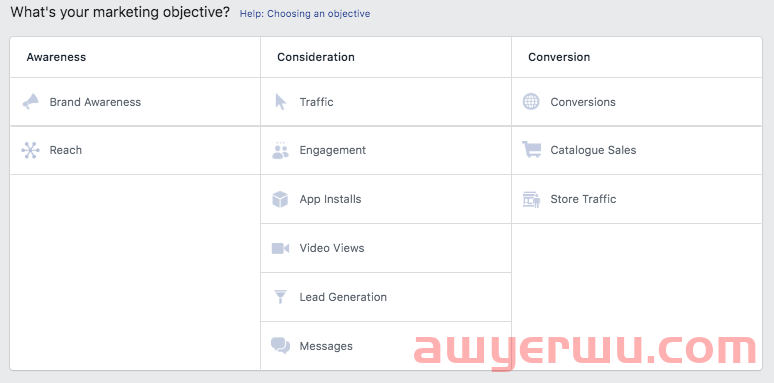774x383 pixels.
Task: Select the Catalogue Sales cart icon
Action: pyautogui.click(x=531, y=150)
